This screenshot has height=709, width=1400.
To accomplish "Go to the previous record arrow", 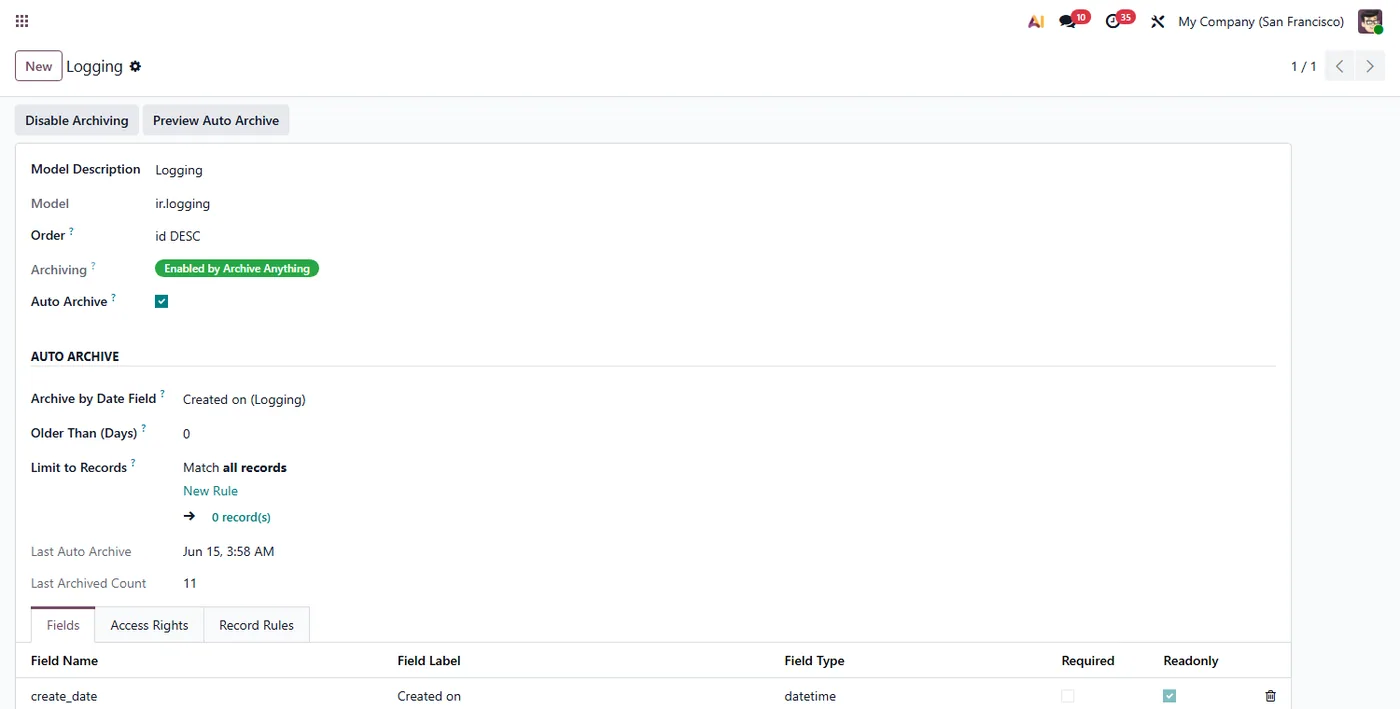I will 1340,66.
